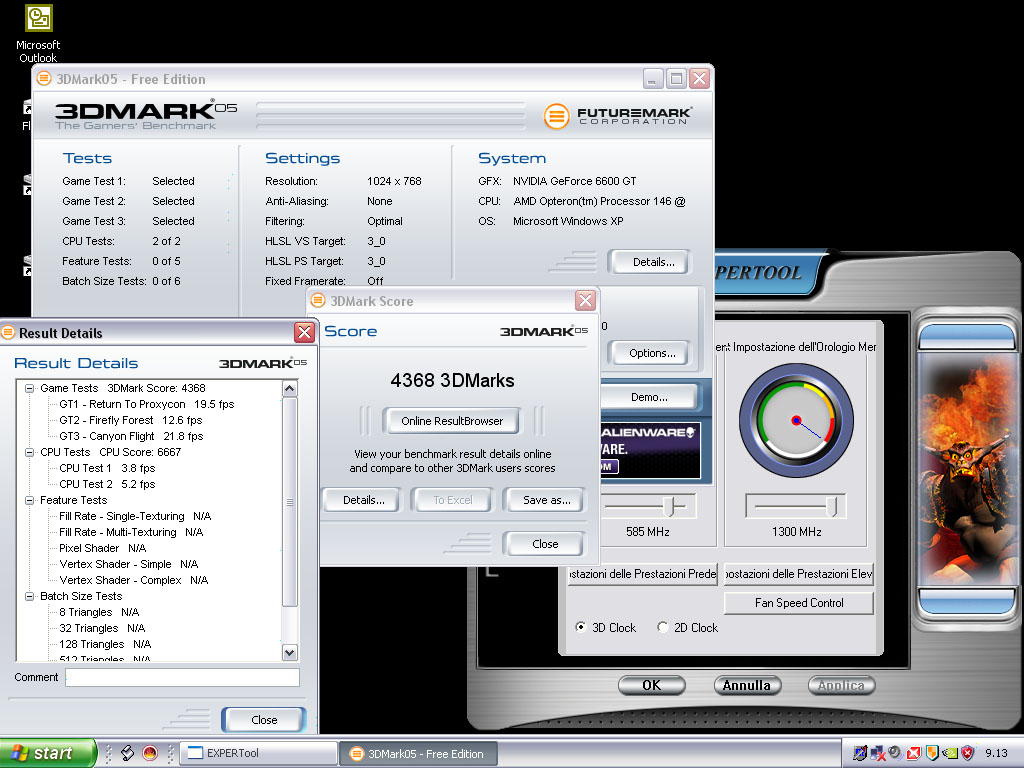Screen dimensions: 1024x768
Task: Open the Microsoft Outlook desktop icon
Action: (38, 34)
